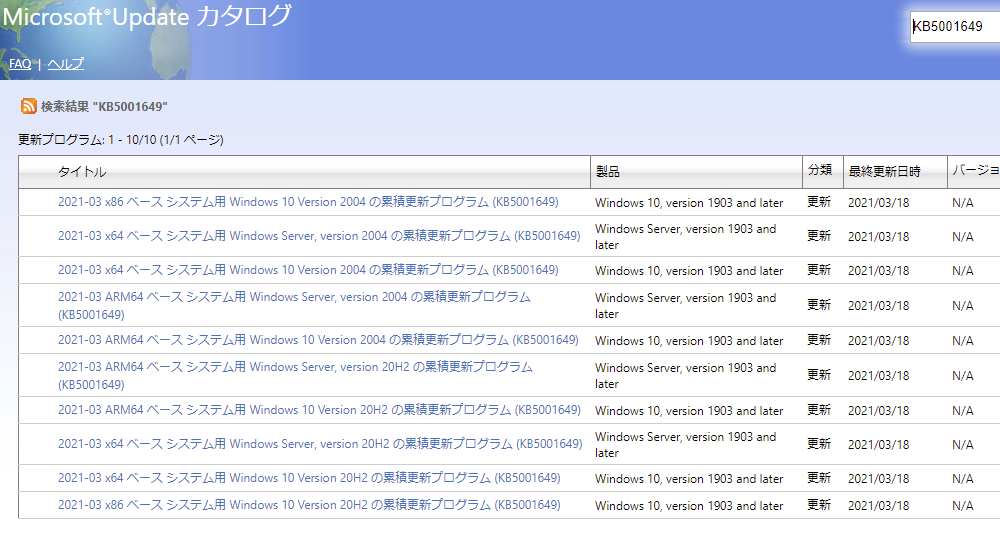The image size is (1000, 549).
Task: Click date 2021/03/18 in x86 Version 20H2 row
Action: (x=878, y=506)
